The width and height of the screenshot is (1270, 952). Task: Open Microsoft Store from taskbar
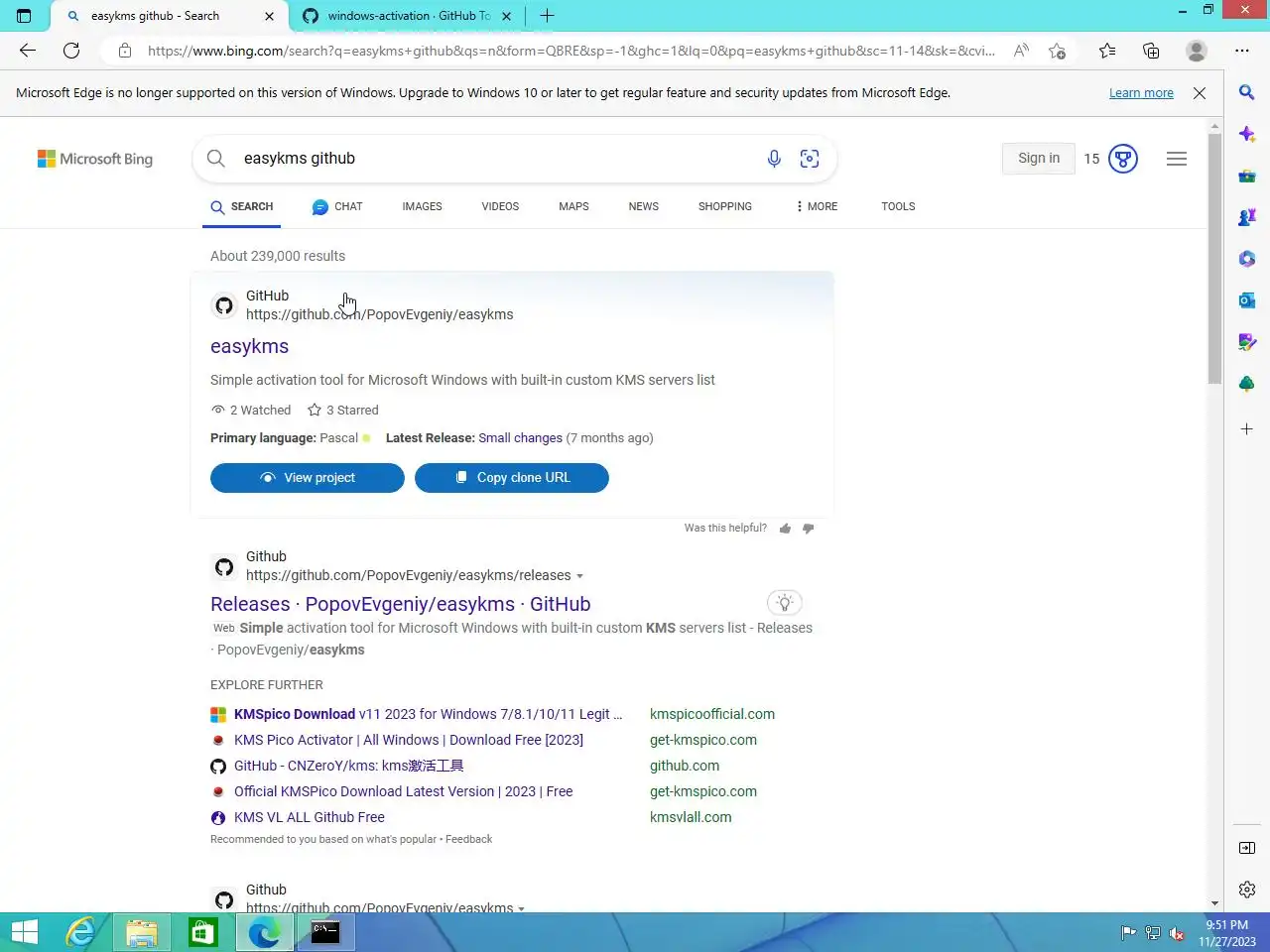(x=203, y=932)
